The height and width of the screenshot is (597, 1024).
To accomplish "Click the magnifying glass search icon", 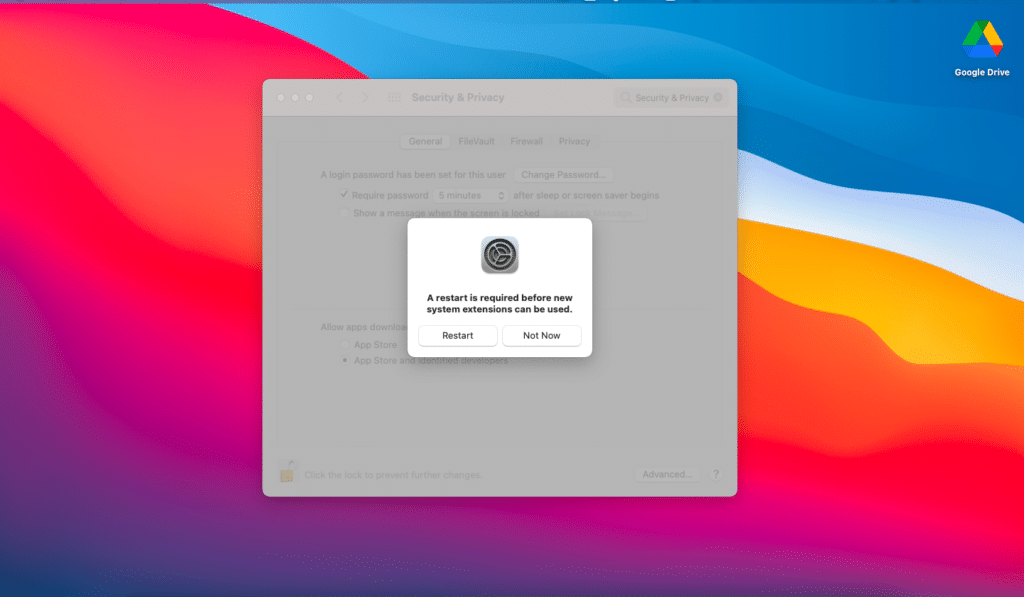I will 626,97.
